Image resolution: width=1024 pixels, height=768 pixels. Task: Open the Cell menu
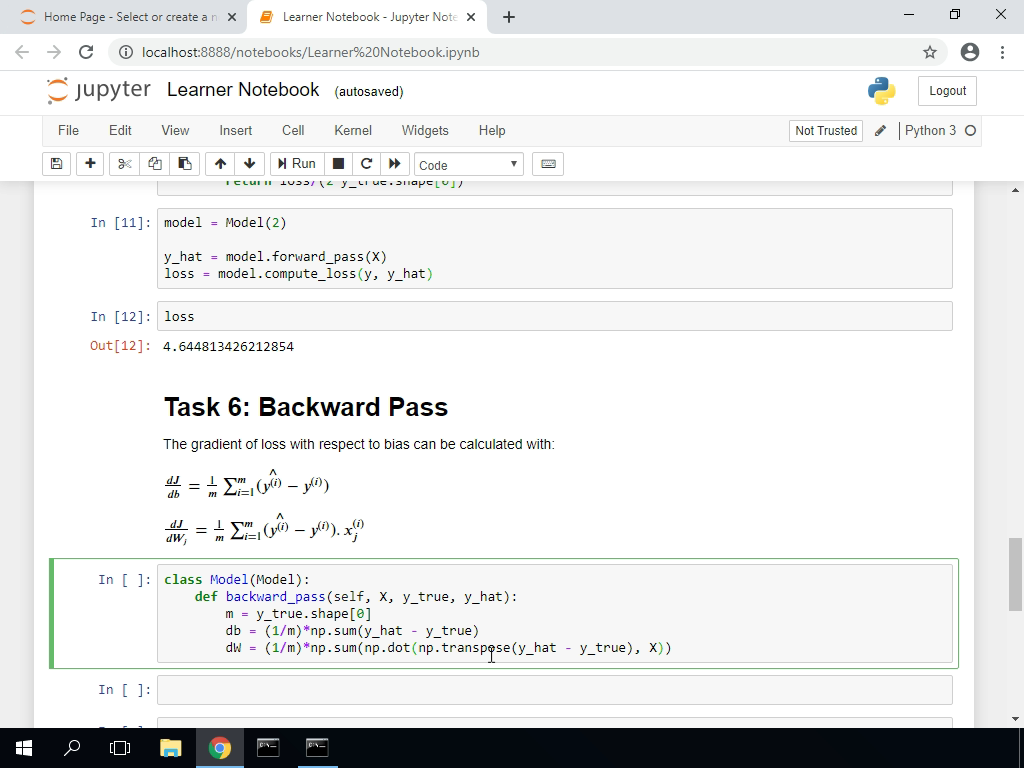tap(293, 131)
